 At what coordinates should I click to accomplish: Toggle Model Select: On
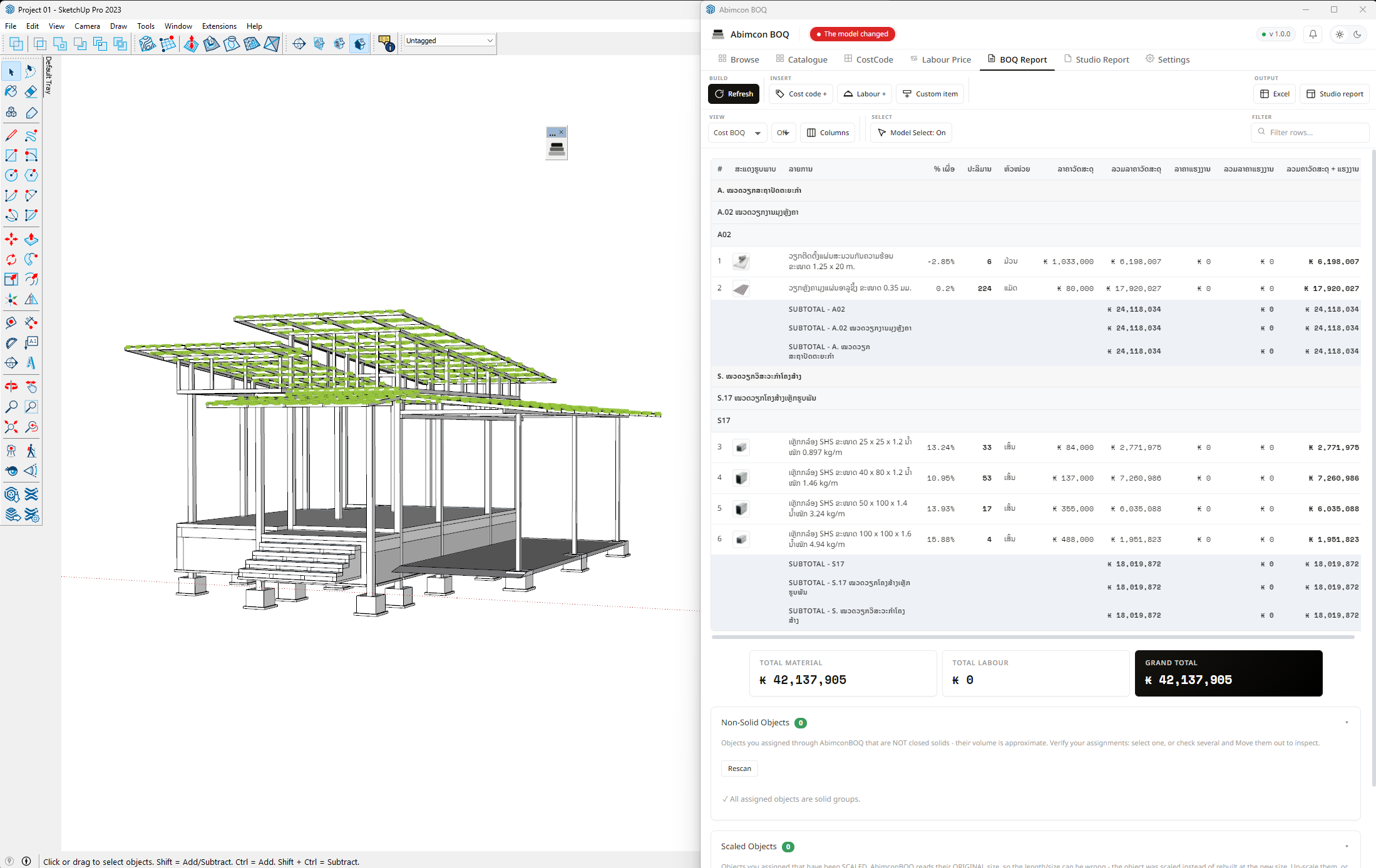911,133
